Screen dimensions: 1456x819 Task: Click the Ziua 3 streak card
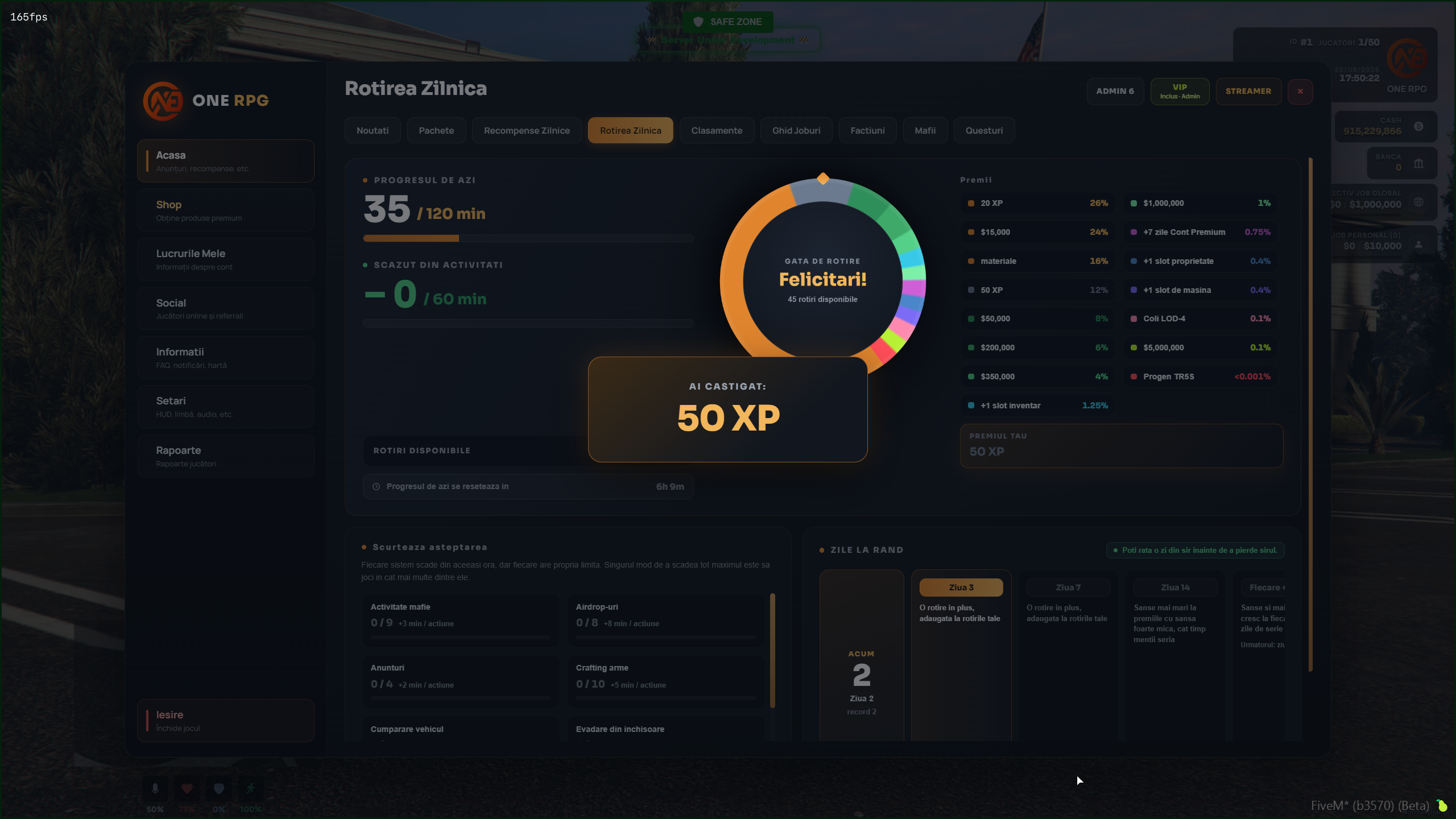point(961,655)
